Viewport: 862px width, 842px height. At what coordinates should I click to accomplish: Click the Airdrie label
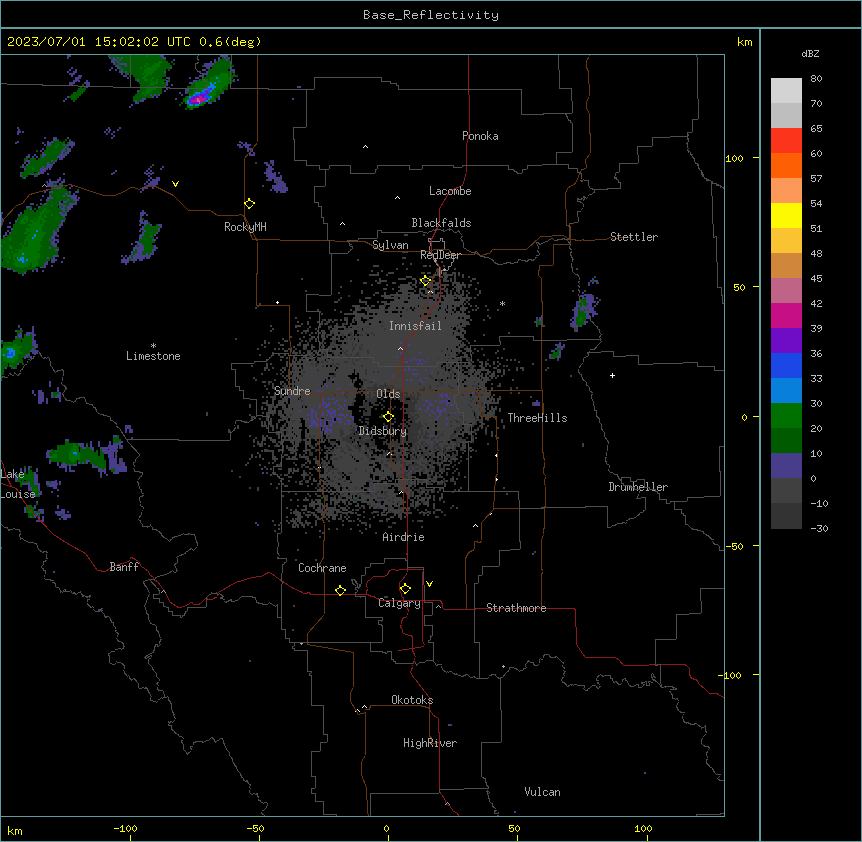[403, 537]
